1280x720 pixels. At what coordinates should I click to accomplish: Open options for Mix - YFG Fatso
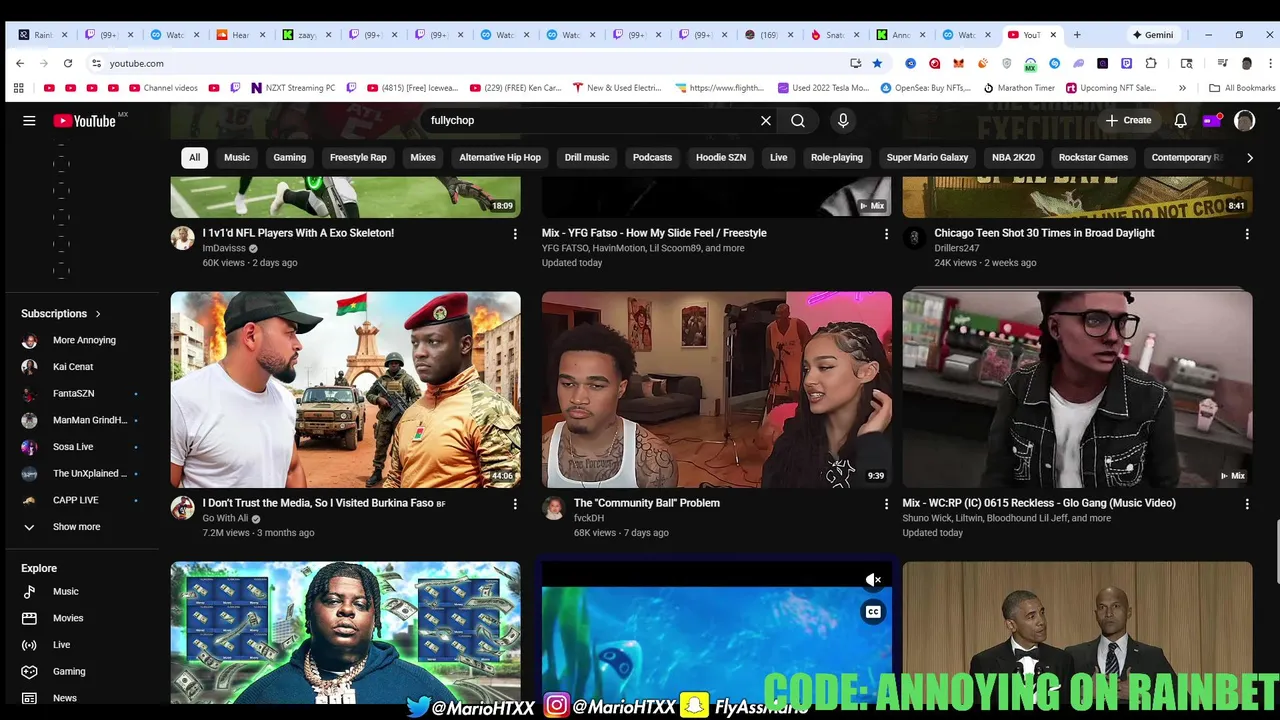[x=886, y=234]
